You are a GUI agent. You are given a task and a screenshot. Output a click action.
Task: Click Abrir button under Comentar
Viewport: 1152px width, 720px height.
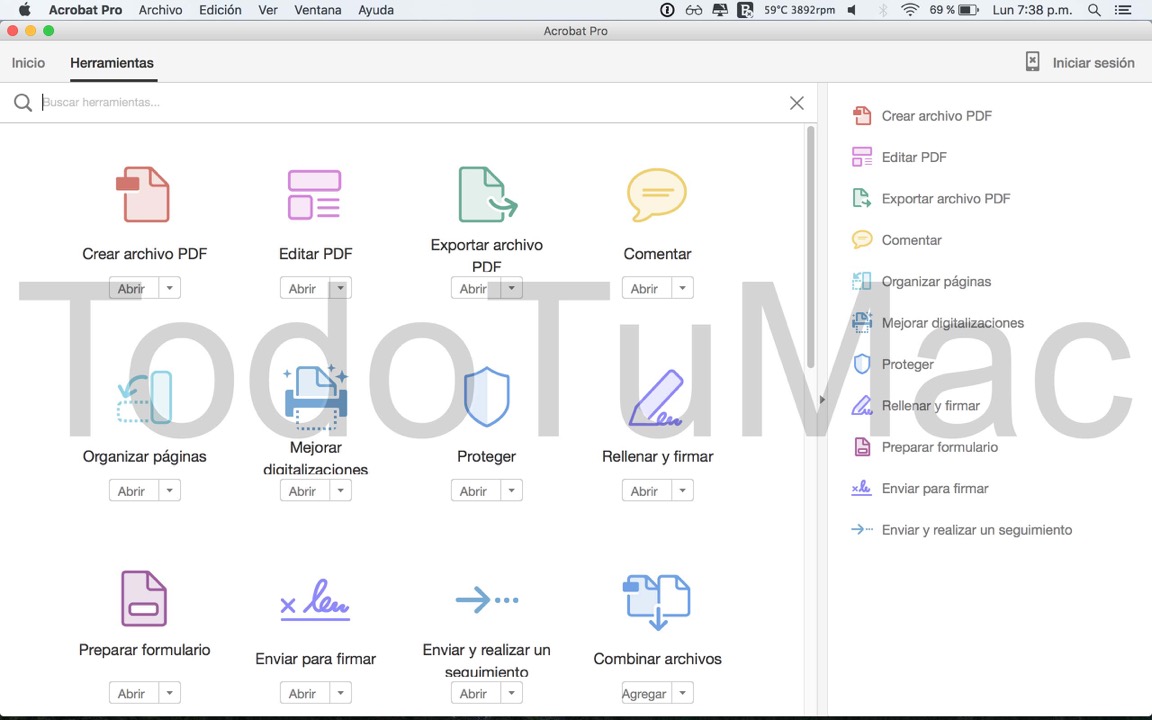point(647,288)
